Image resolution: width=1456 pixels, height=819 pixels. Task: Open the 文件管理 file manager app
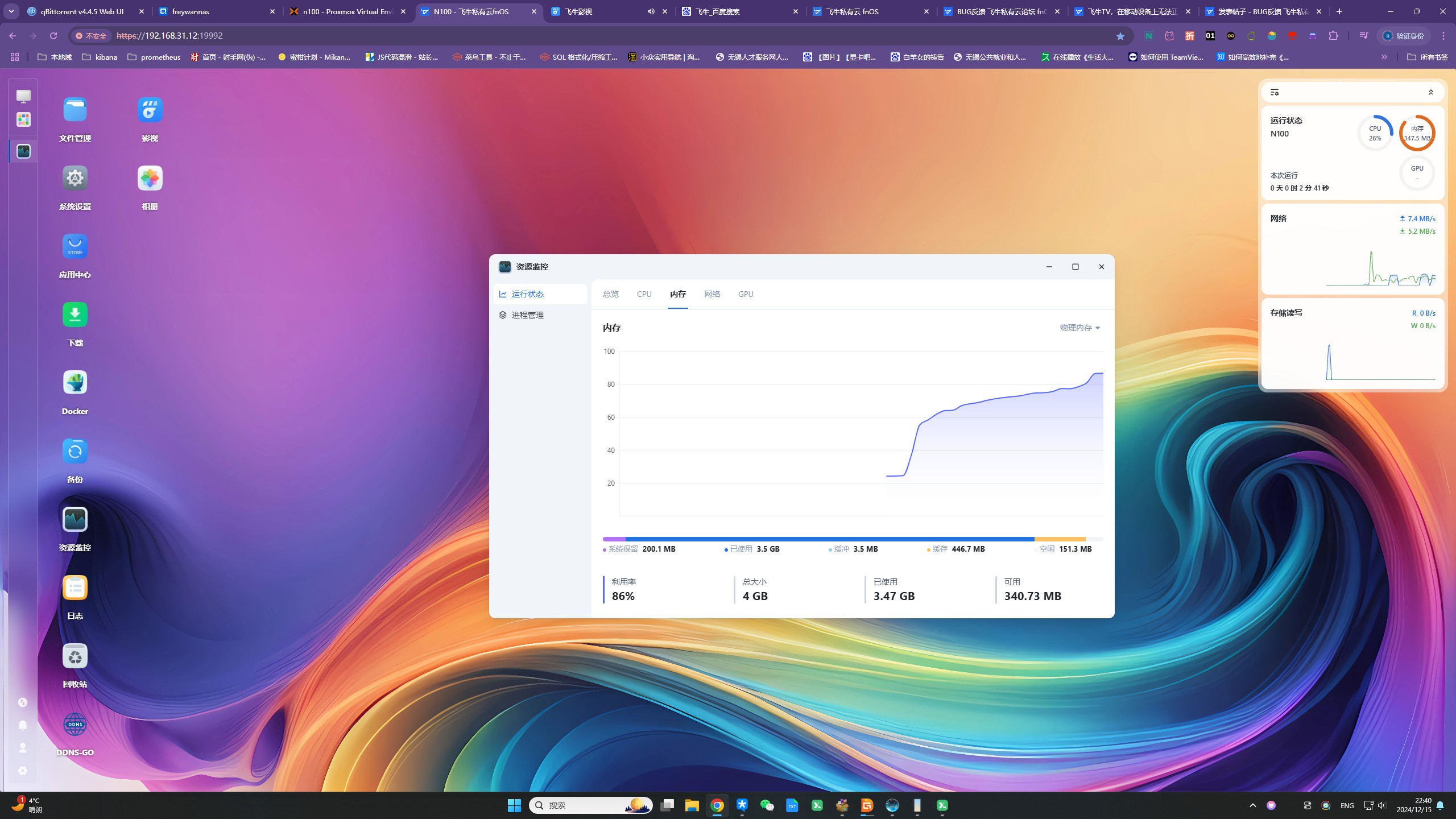pos(75,110)
